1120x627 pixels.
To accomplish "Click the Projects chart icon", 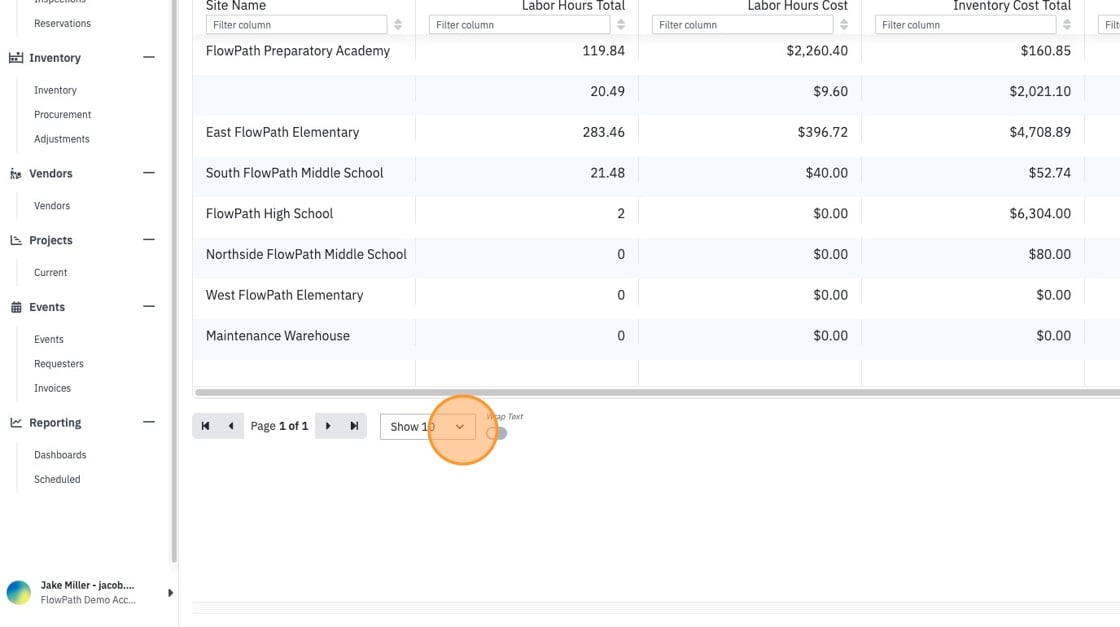I will click(x=16, y=240).
